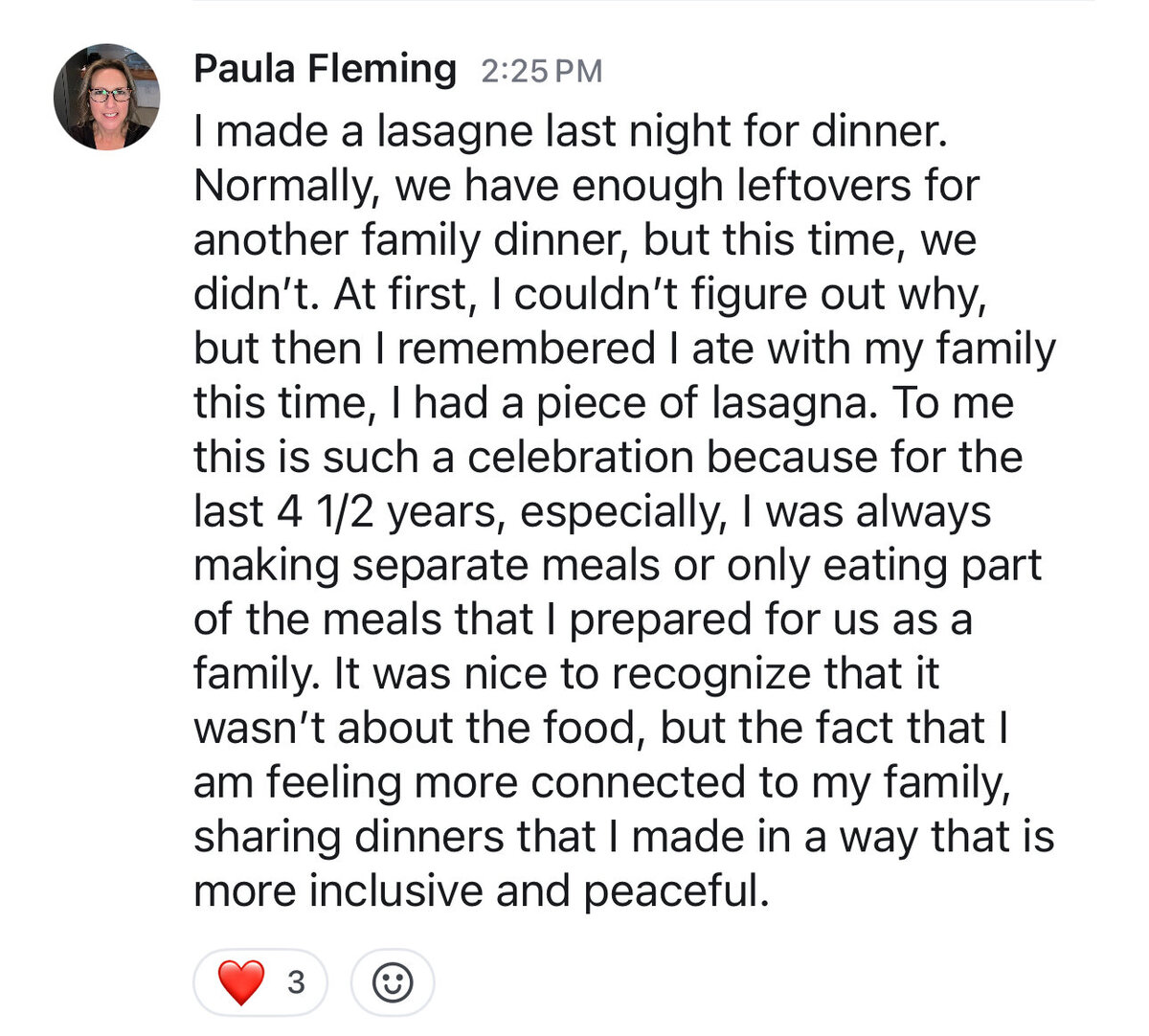Open the add reaction smiley picker
The width and height of the screenshot is (1149, 1036).
[393, 981]
